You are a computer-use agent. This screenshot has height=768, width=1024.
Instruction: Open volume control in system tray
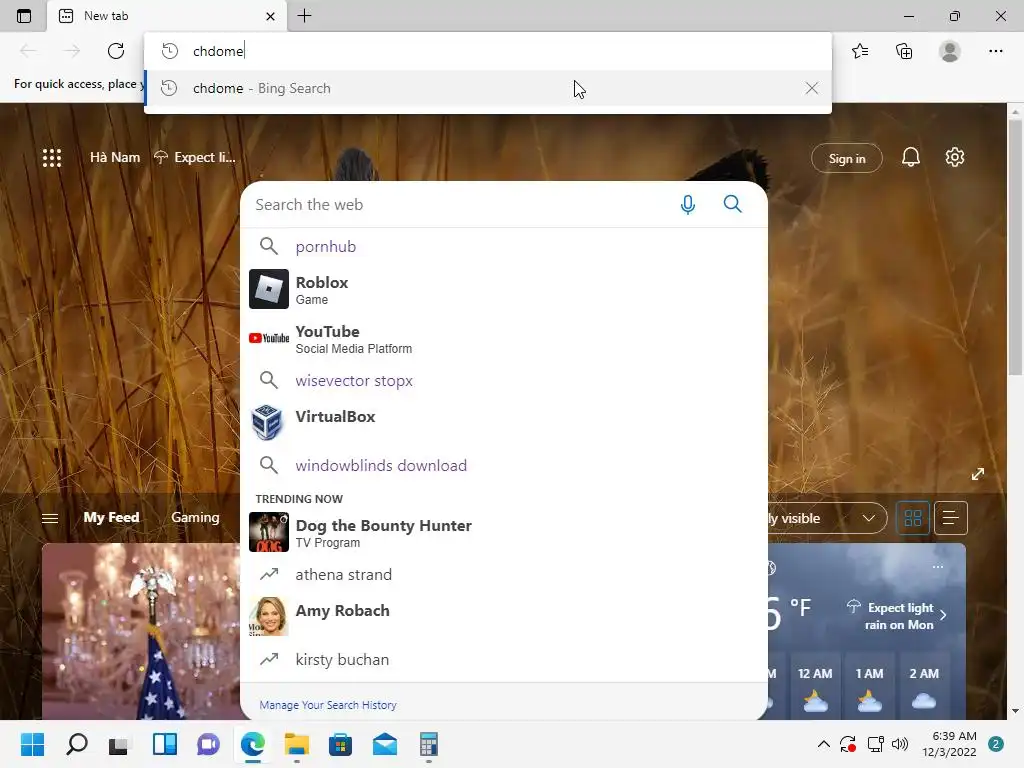pyautogui.click(x=900, y=744)
